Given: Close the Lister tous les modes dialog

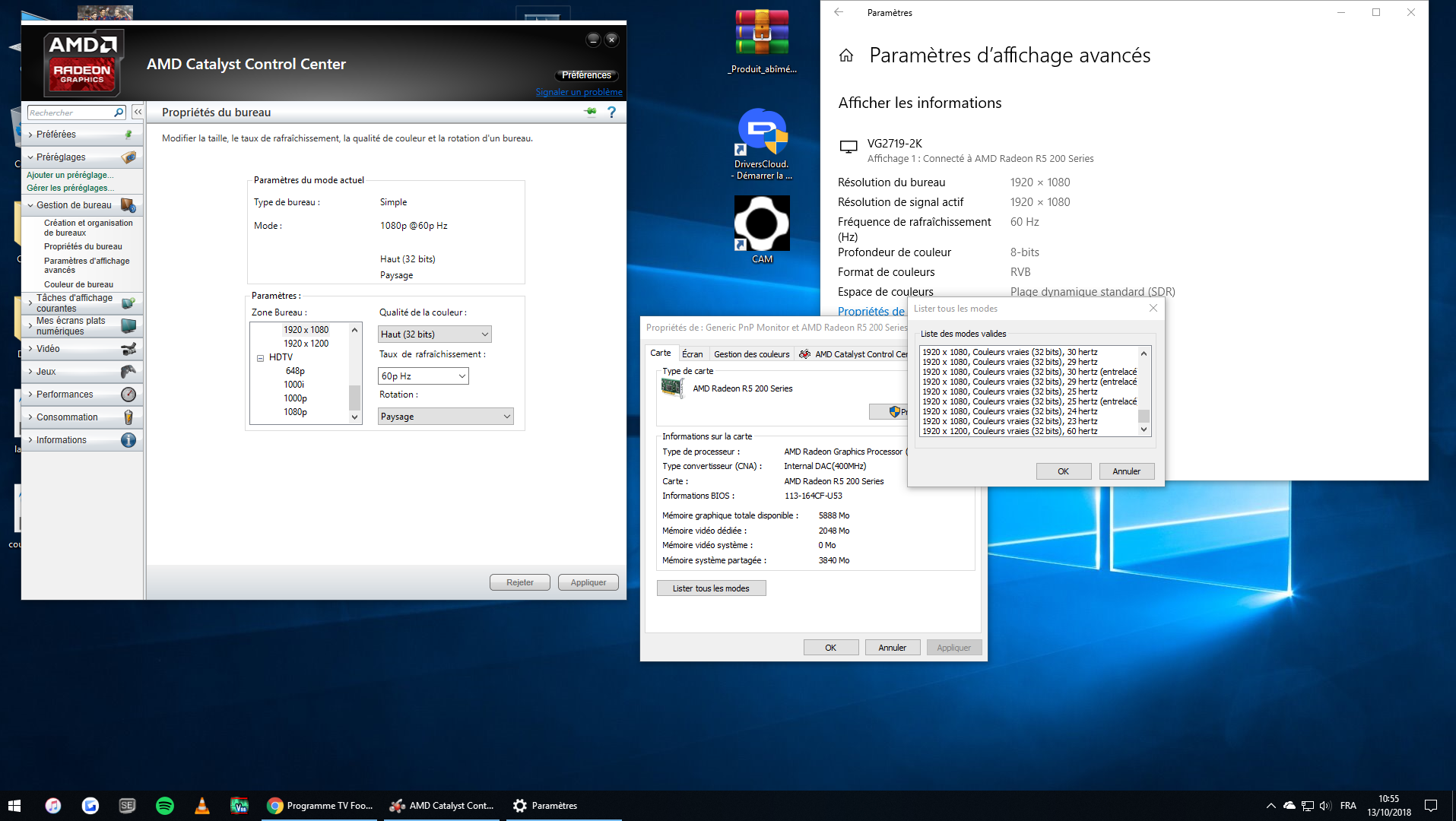Looking at the screenshot, I should [1153, 309].
